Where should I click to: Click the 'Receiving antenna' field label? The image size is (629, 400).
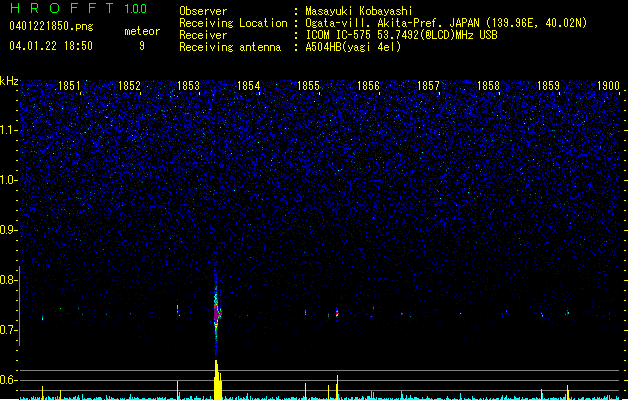230,47
